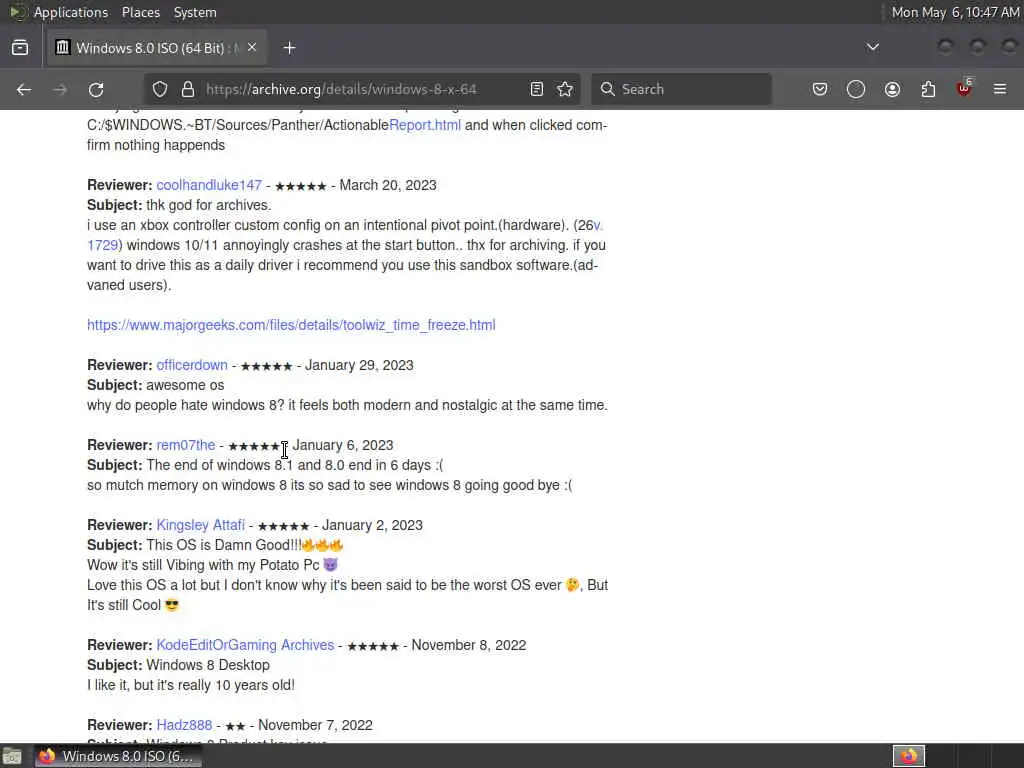The width and height of the screenshot is (1024, 768).
Task: Click the two-star rating beside Hadz888
Action: [235, 726]
